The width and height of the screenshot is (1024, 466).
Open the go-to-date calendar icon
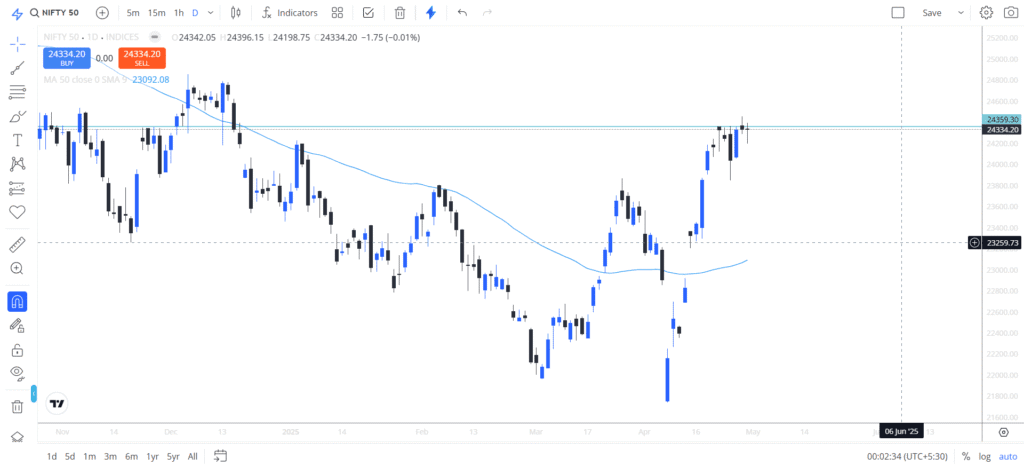pyautogui.click(x=220, y=456)
